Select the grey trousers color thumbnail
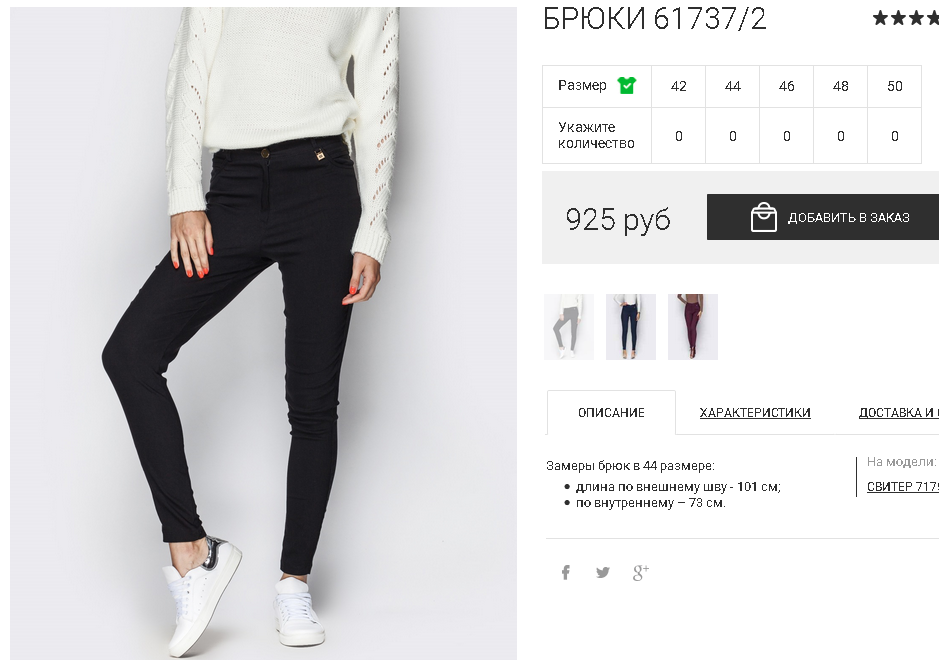939x660 pixels. [569, 327]
